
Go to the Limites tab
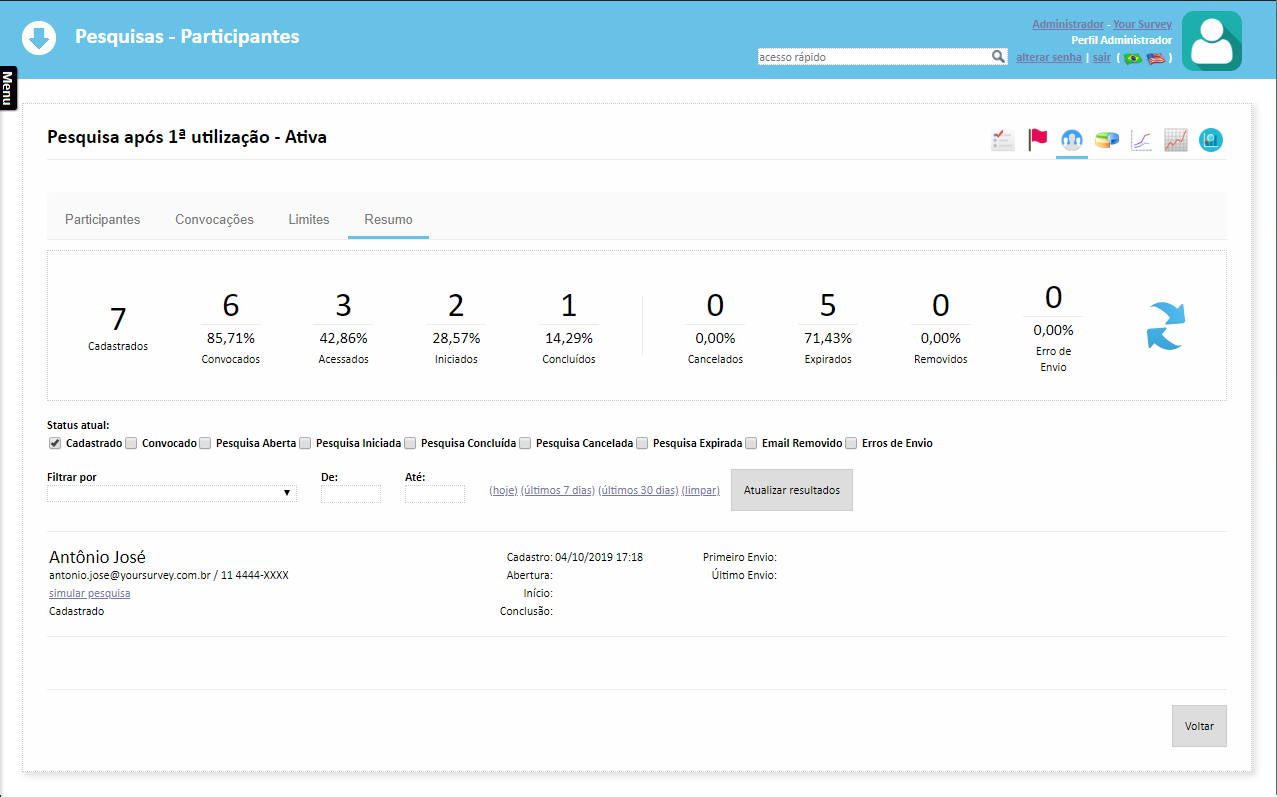click(309, 219)
